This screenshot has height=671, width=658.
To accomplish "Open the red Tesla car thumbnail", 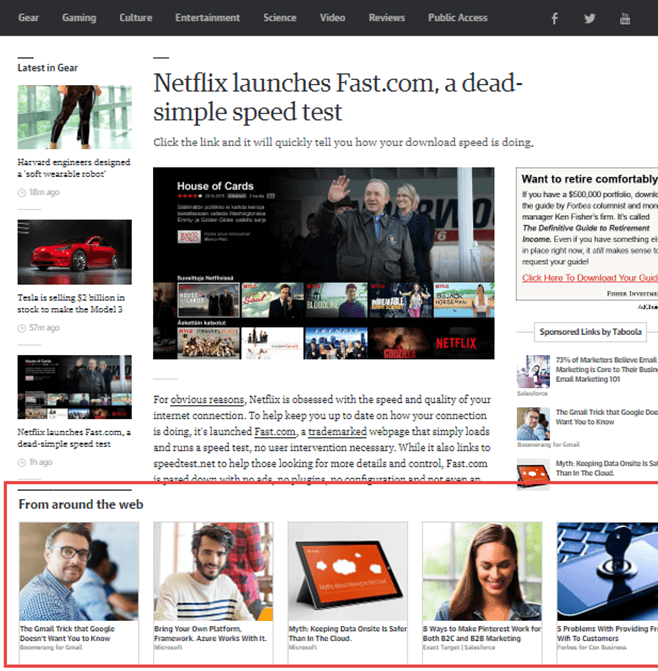I will point(74,252).
